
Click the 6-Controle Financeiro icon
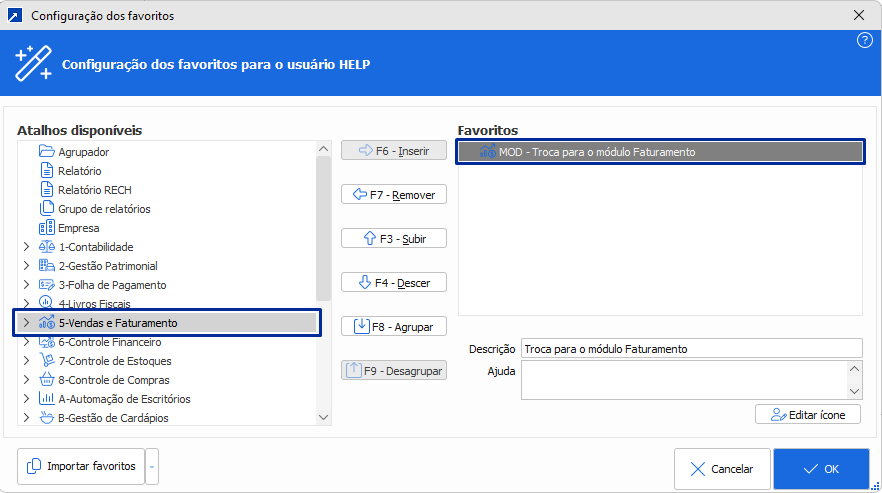pos(46,342)
